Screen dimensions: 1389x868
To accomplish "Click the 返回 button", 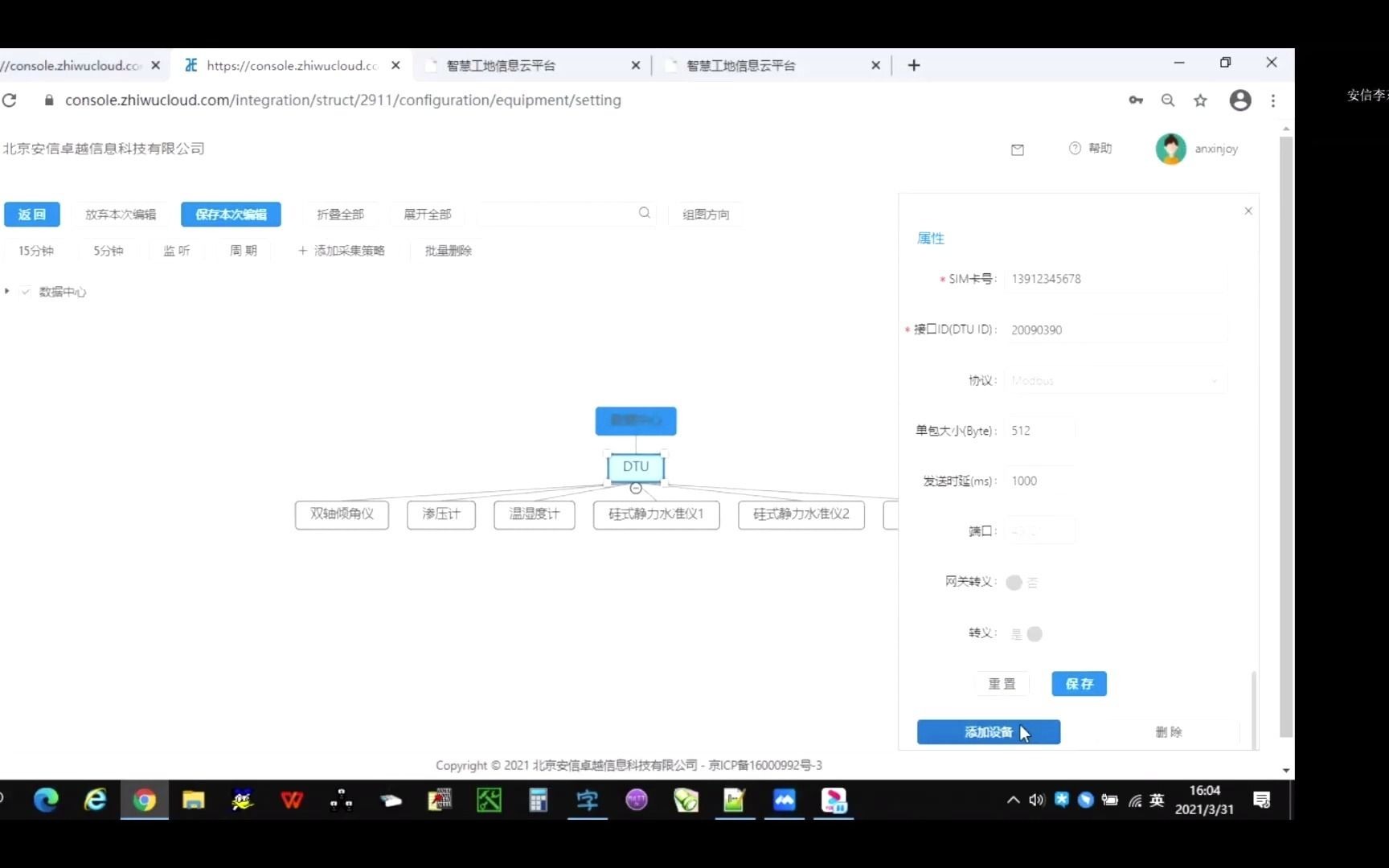I will [x=31, y=215].
